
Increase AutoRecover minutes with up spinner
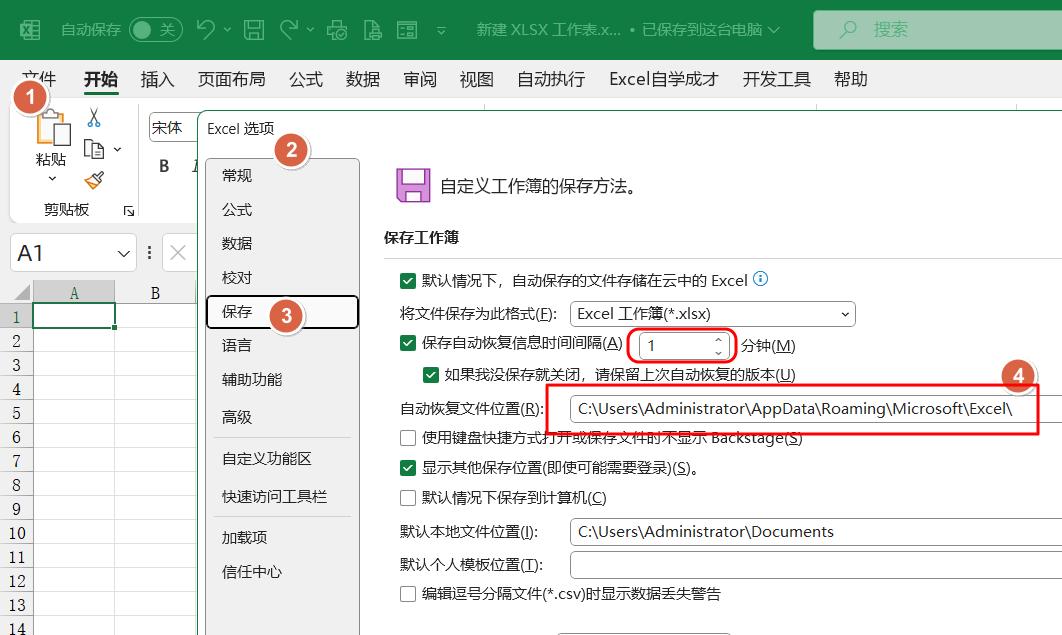coord(719,340)
